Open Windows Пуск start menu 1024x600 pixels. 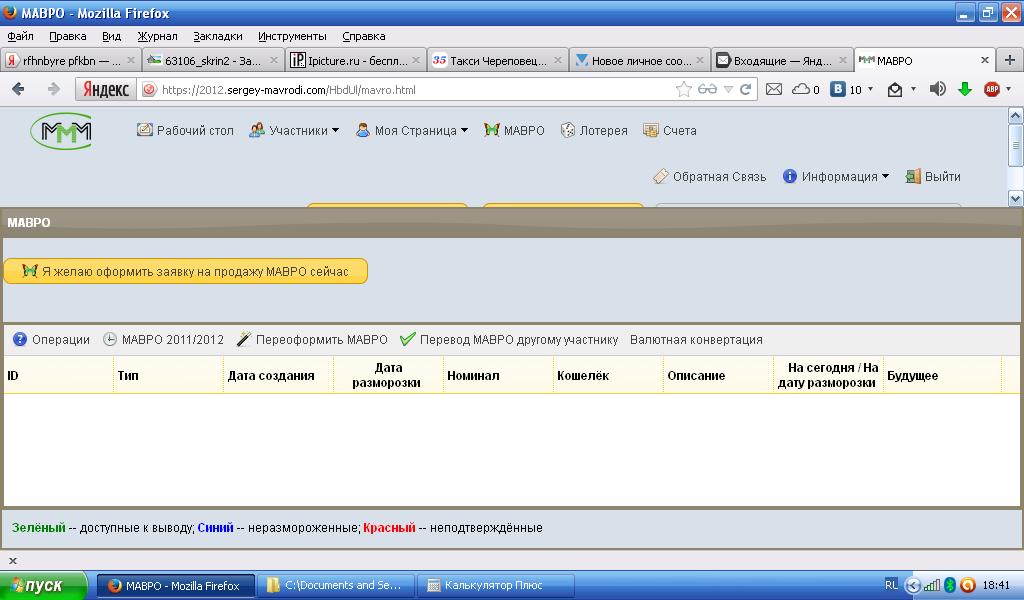coord(43,586)
